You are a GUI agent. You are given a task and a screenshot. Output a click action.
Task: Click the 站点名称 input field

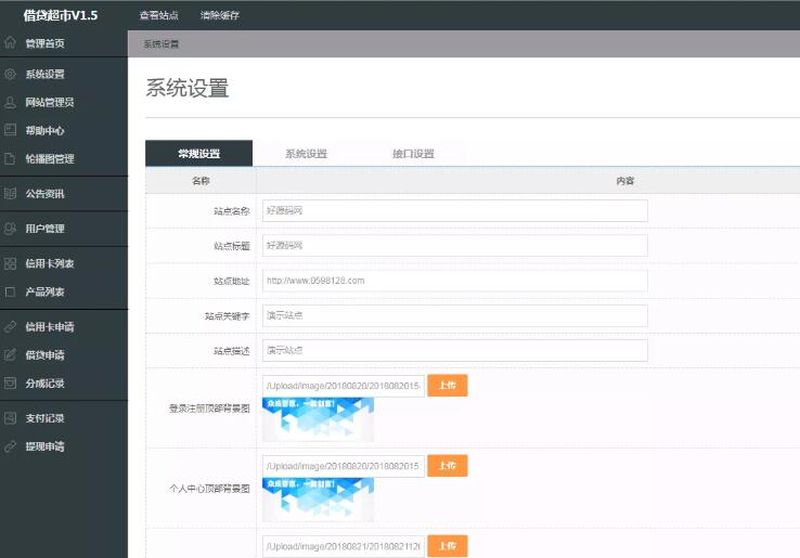pos(455,211)
